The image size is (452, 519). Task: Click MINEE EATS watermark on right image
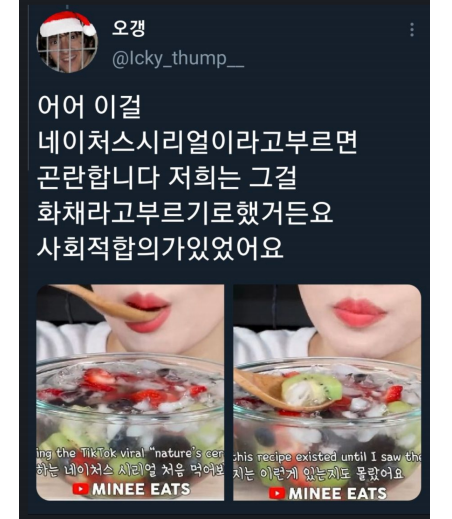click(338, 493)
